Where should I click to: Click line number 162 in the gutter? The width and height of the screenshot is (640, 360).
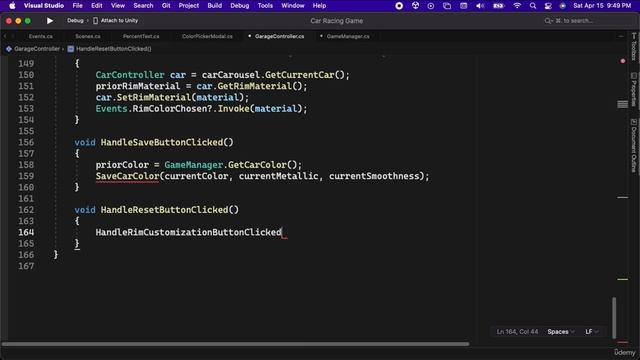coord(26,210)
